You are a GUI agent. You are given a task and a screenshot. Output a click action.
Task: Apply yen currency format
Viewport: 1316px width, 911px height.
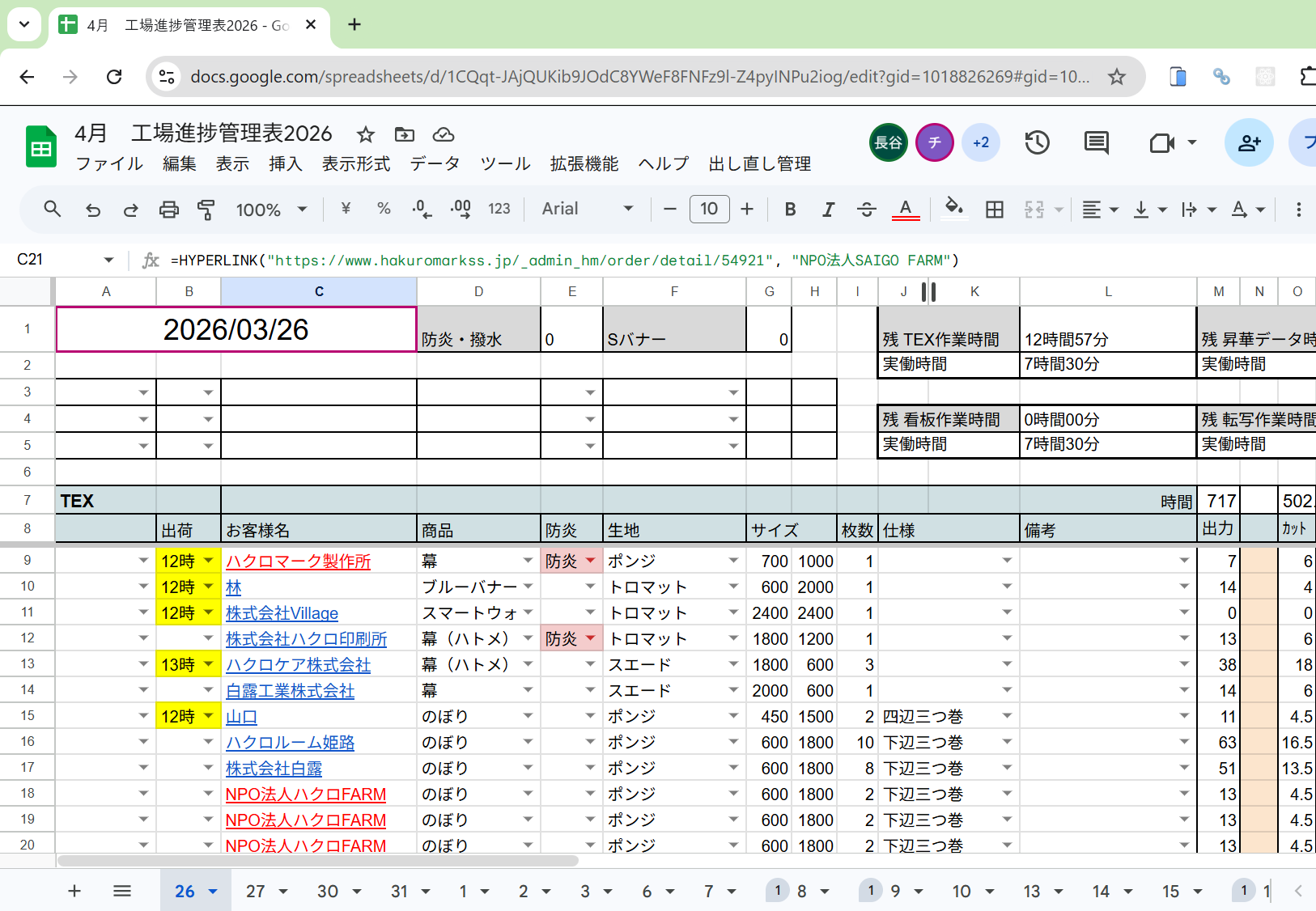point(346,209)
